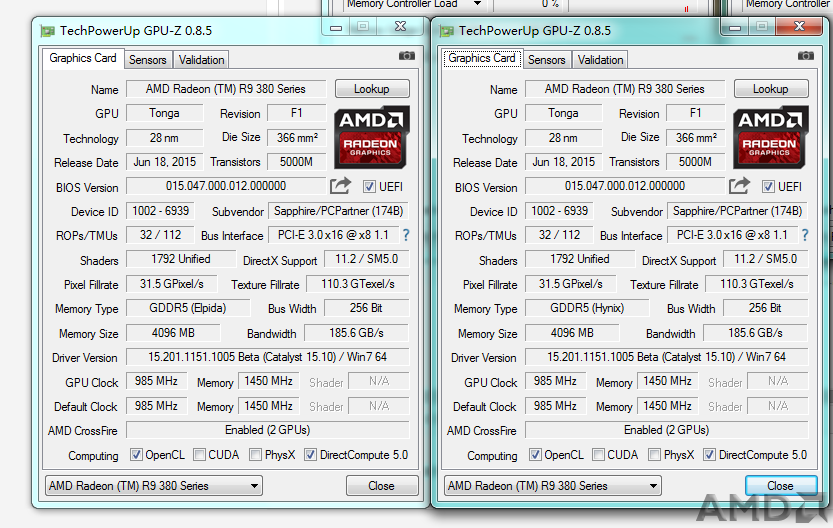833x528 pixels.
Task: Minimize the right GPU-Z window
Action: (x=735, y=27)
